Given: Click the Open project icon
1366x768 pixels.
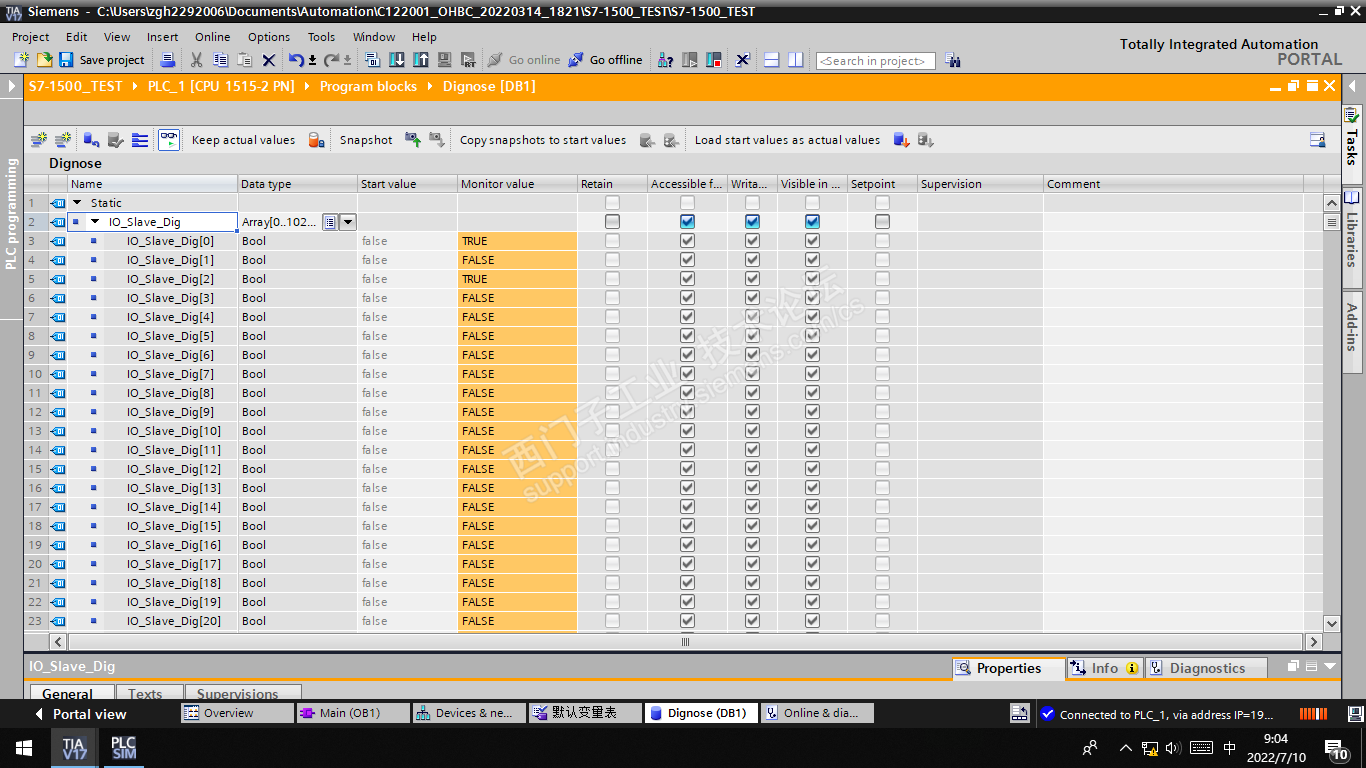Looking at the screenshot, I should point(44,60).
